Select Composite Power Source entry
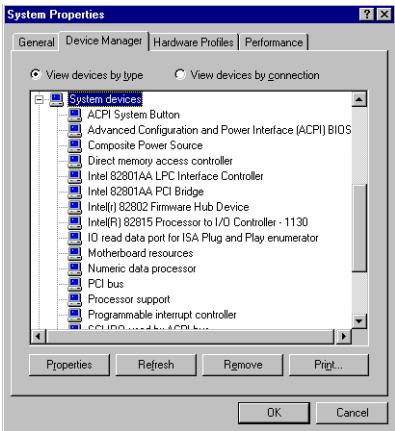 click(x=145, y=145)
